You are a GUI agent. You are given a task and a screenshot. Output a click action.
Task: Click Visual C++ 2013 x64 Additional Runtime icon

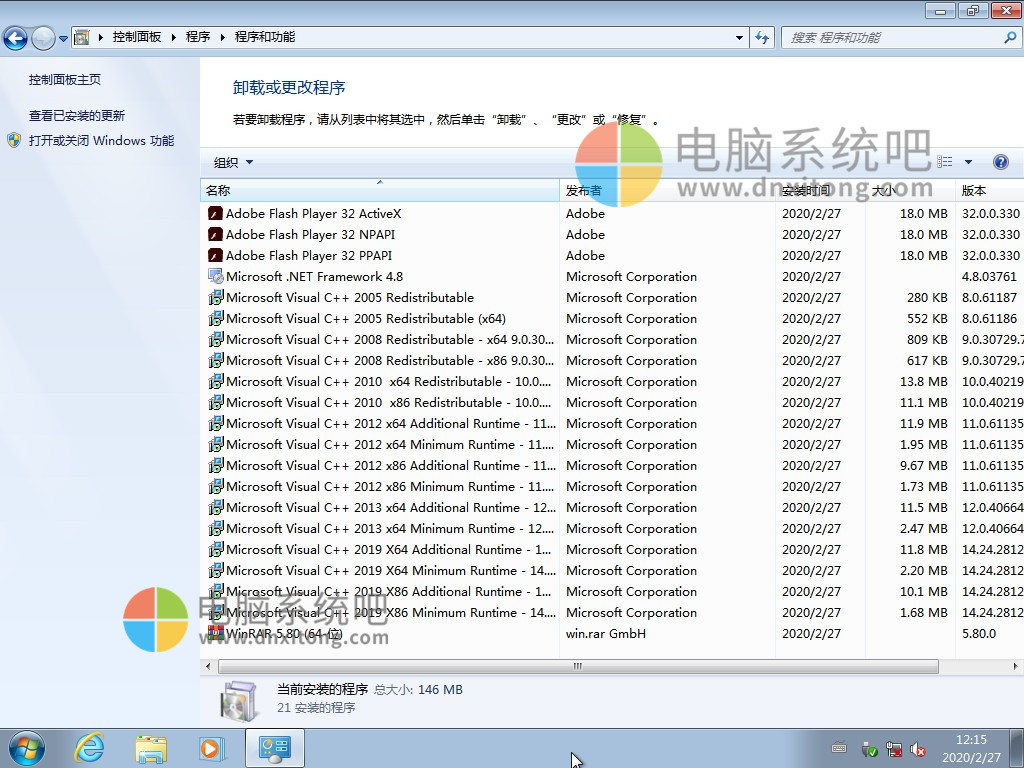coord(216,507)
